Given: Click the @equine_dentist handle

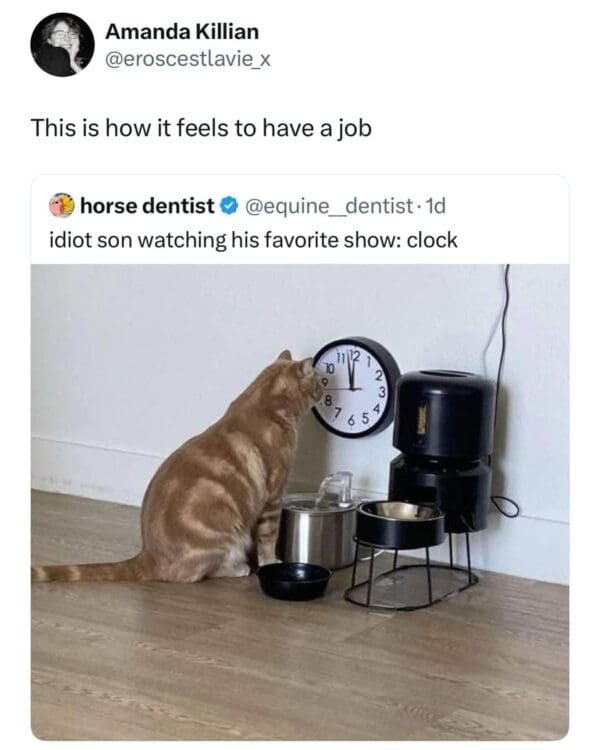Looking at the screenshot, I should (x=329, y=206).
